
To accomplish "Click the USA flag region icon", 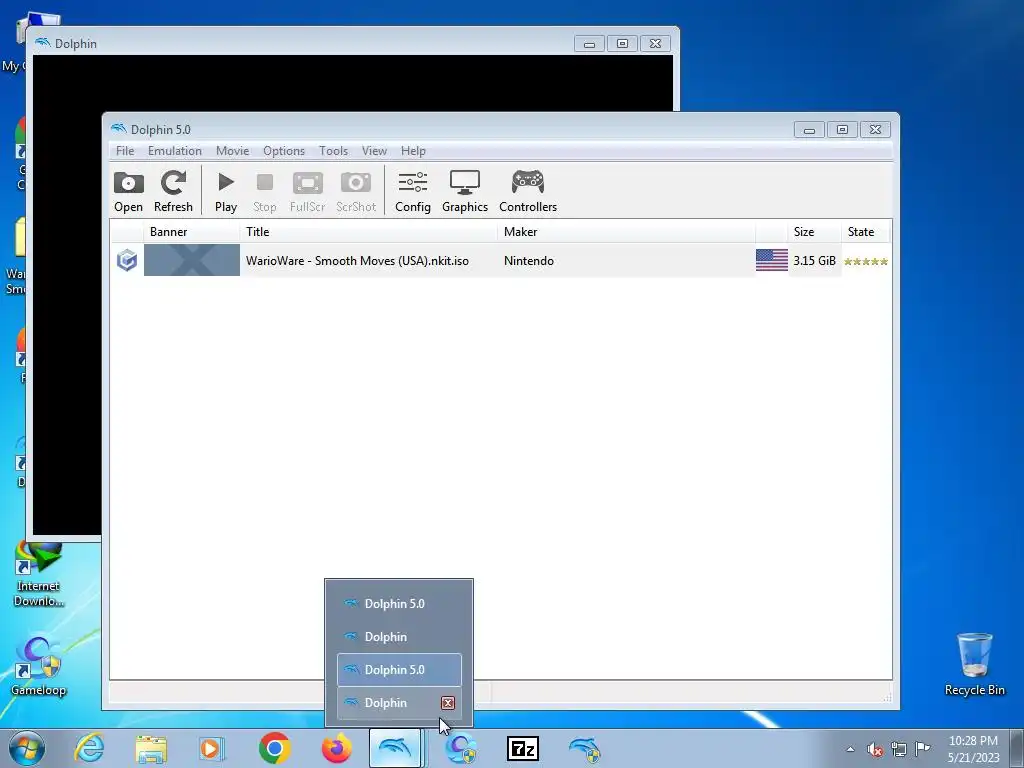I will (771, 260).
